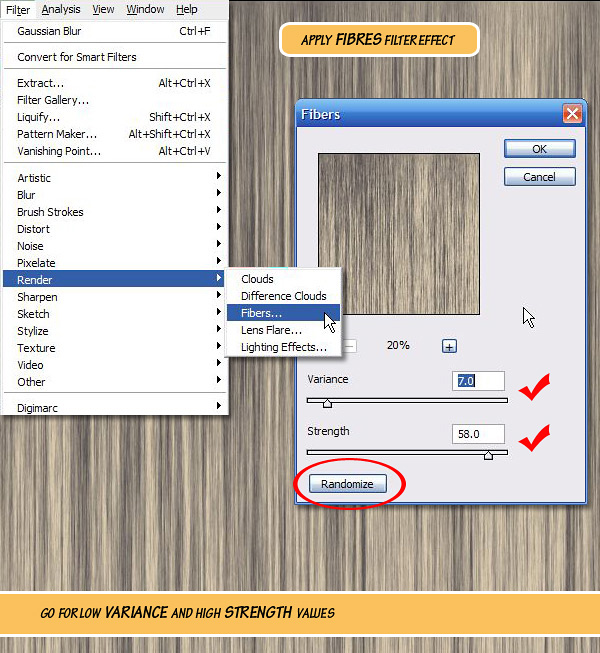Expand the Pixelate submenu
Image resolution: width=600 pixels, height=653 pixels.
tap(115, 263)
